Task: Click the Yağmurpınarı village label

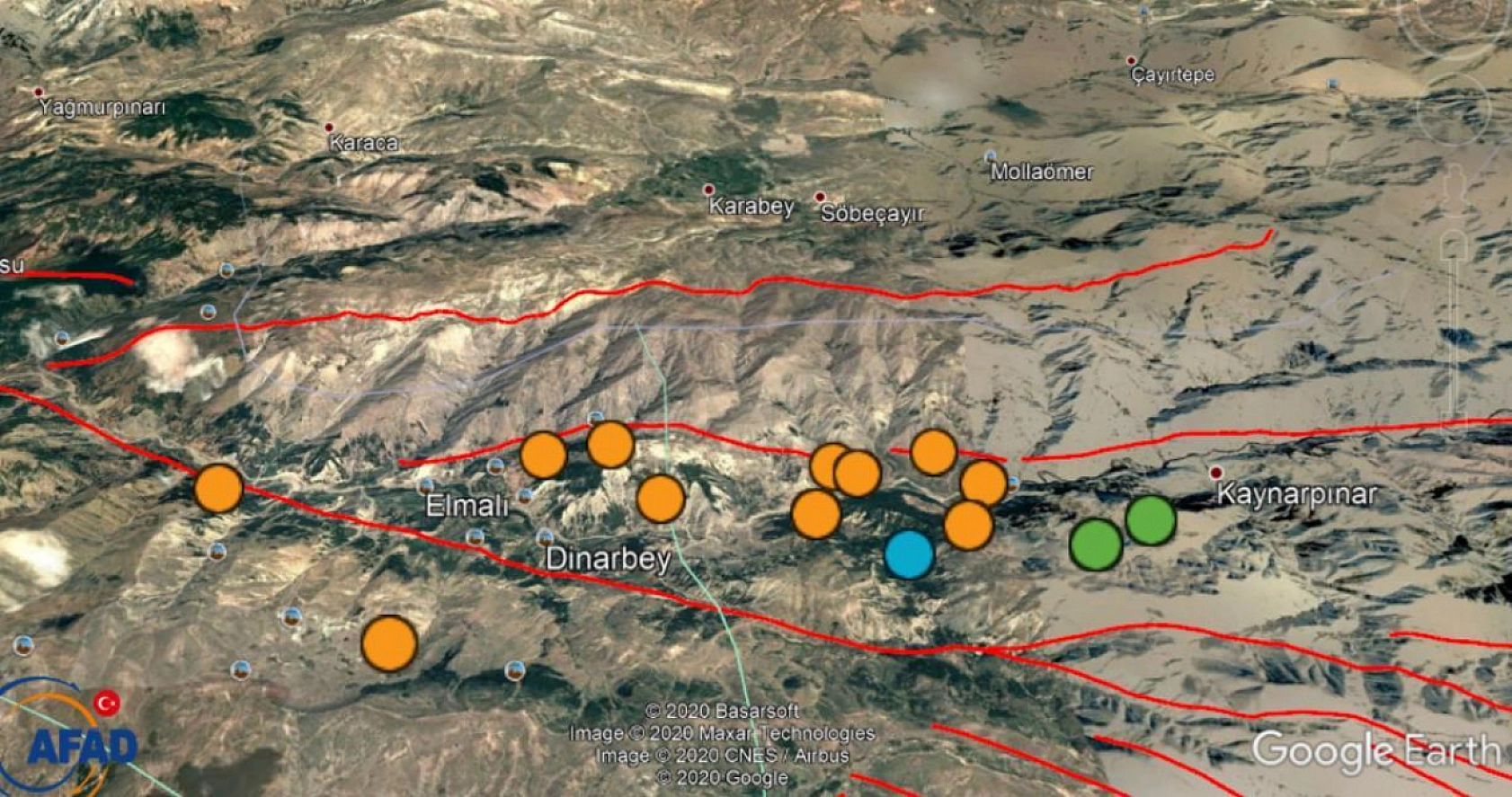Action: [x=102, y=108]
